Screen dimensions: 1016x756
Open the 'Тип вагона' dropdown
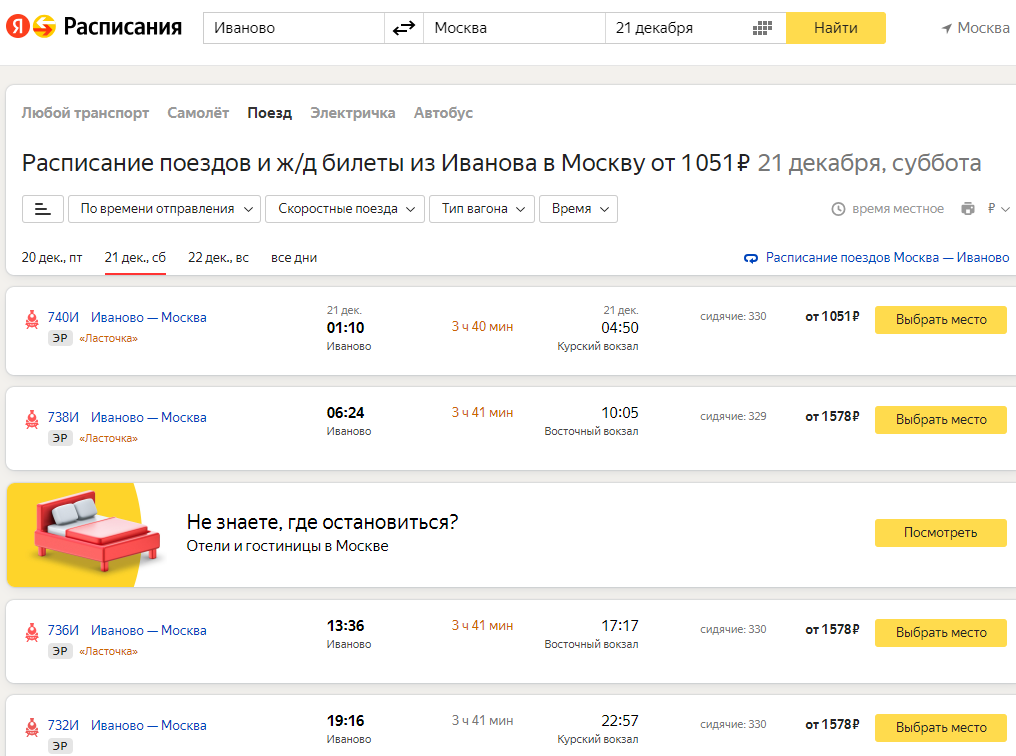click(483, 209)
